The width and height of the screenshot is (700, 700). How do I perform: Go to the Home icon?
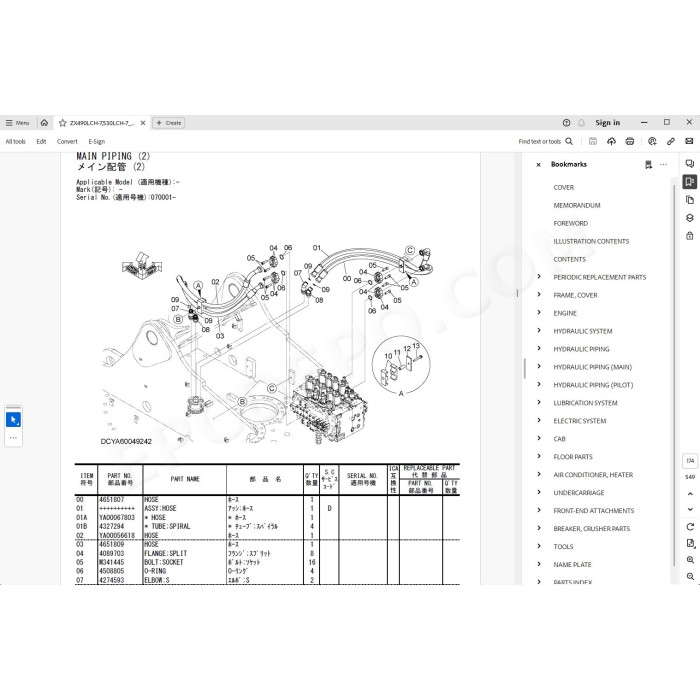[x=44, y=123]
